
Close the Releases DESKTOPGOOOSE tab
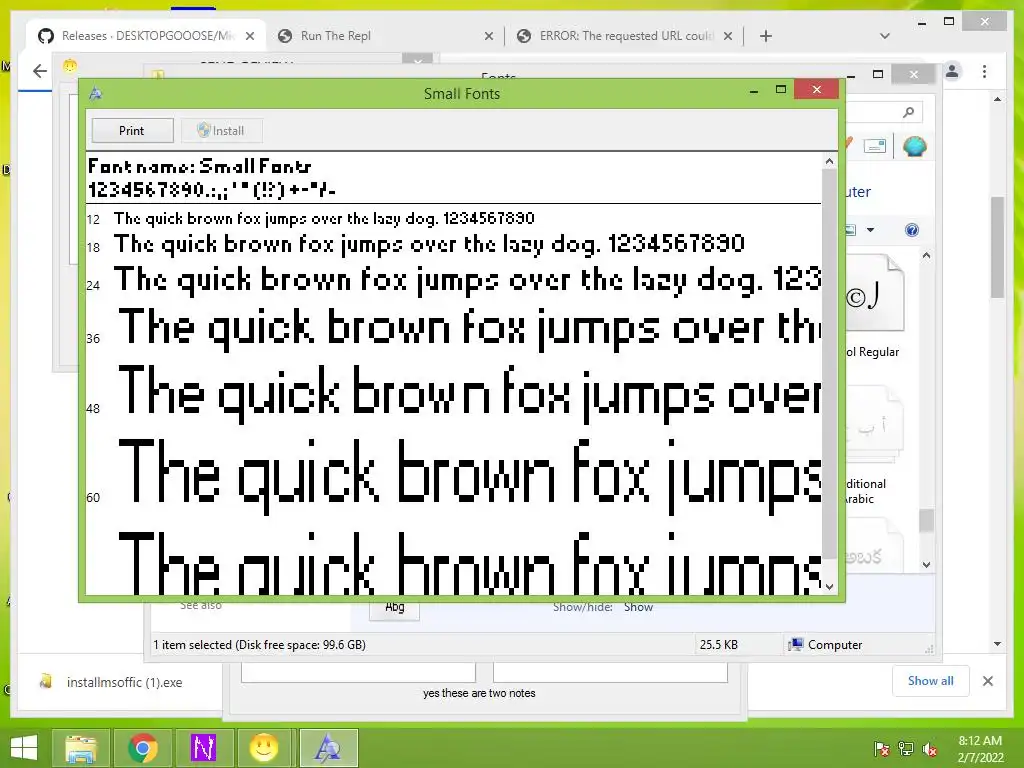tap(249, 36)
